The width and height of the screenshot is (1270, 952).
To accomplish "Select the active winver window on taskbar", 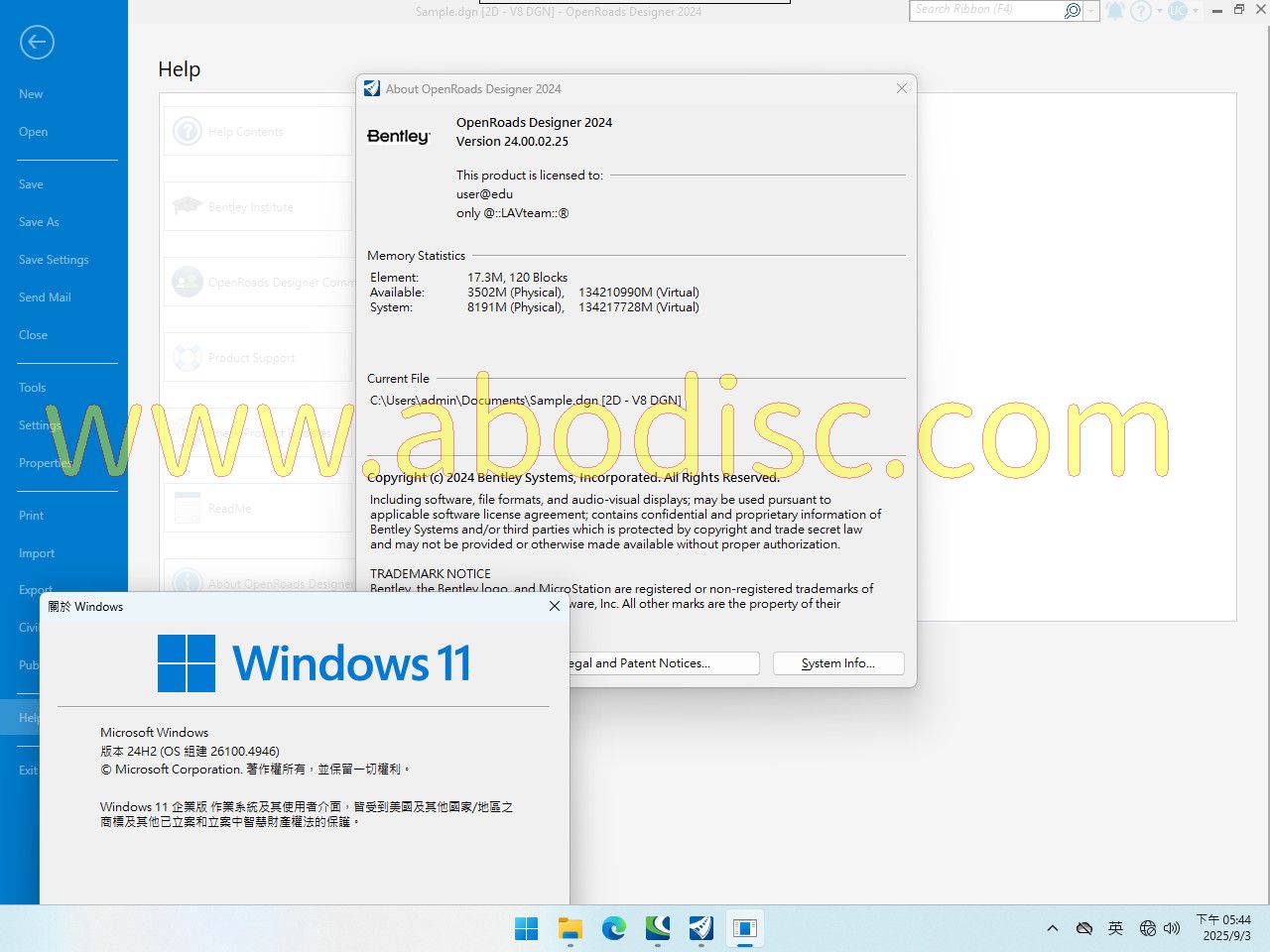I will click(x=744, y=928).
